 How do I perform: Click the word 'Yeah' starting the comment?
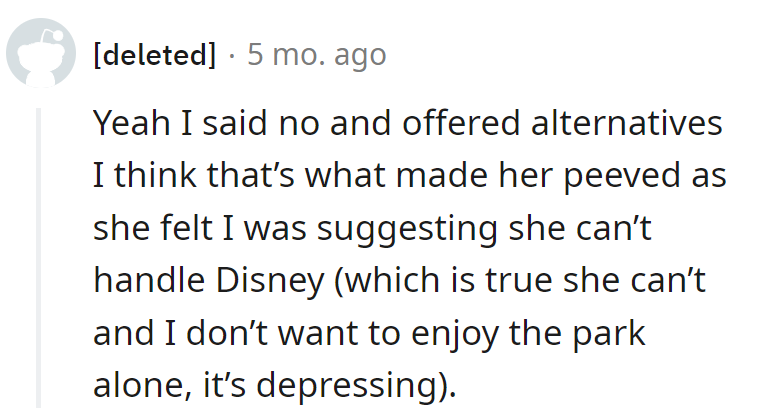tap(128, 124)
